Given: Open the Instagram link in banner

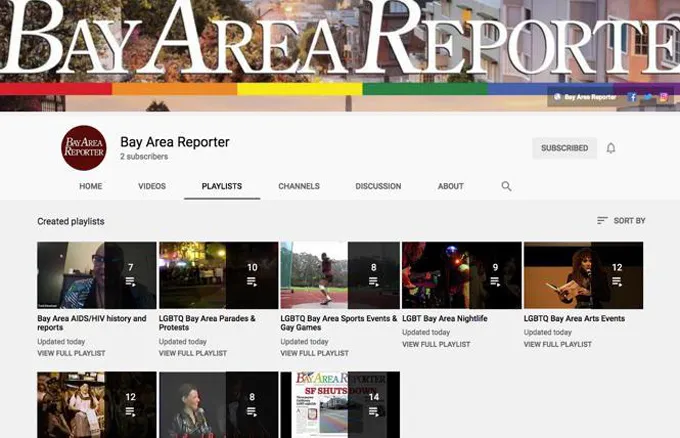Looking at the screenshot, I should pos(662,97).
